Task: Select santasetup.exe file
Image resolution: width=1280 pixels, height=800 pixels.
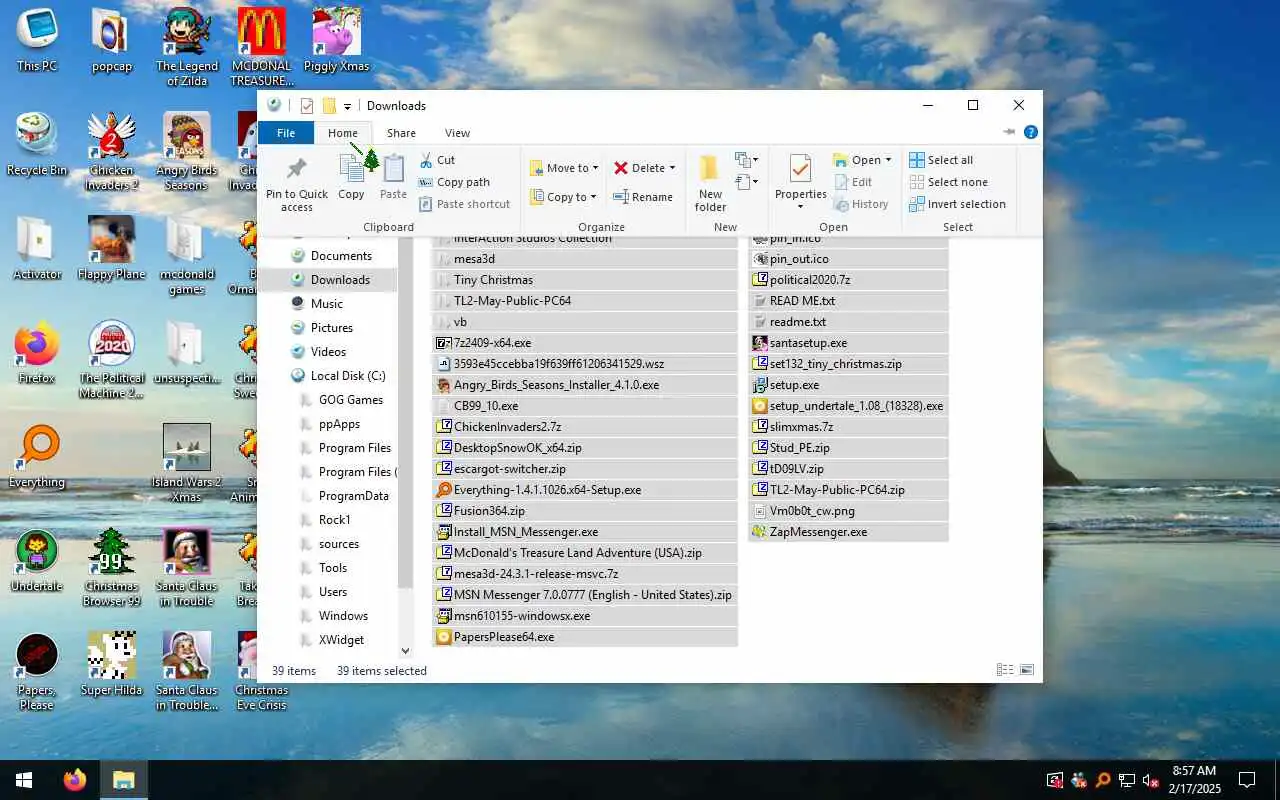Action: pos(848,343)
